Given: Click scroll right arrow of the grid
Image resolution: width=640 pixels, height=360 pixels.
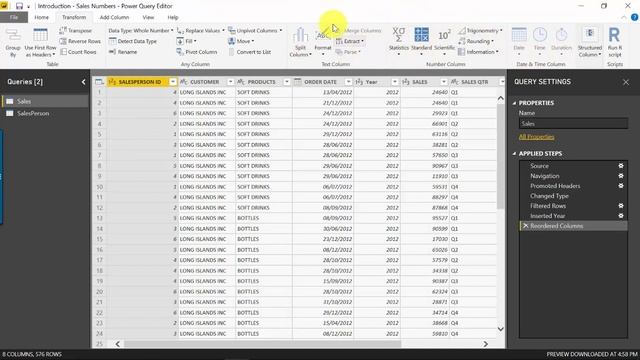Looking at the screenshot, I should click(x=485, y=344).
